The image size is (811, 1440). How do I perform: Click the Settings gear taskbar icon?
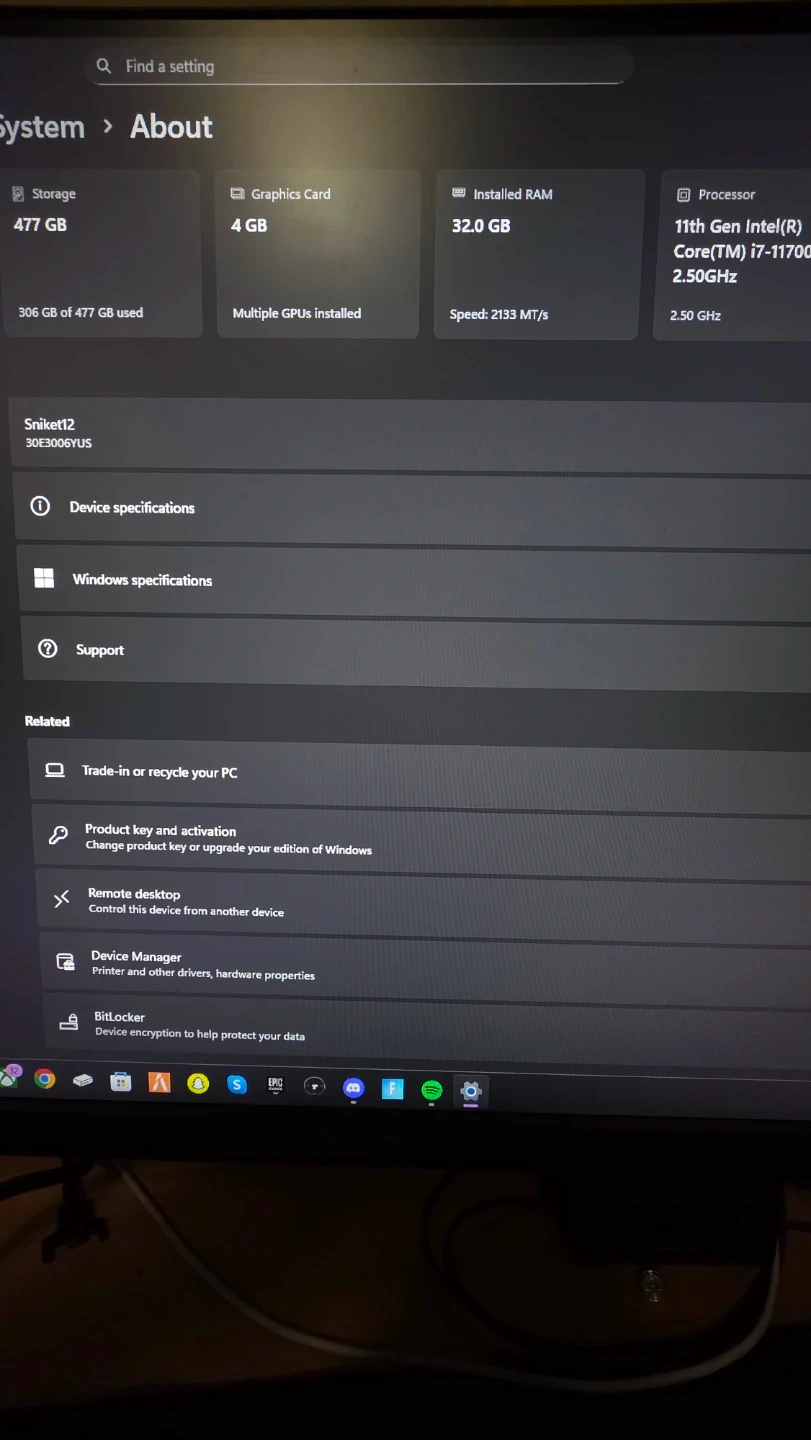(x=471, y=1090)
